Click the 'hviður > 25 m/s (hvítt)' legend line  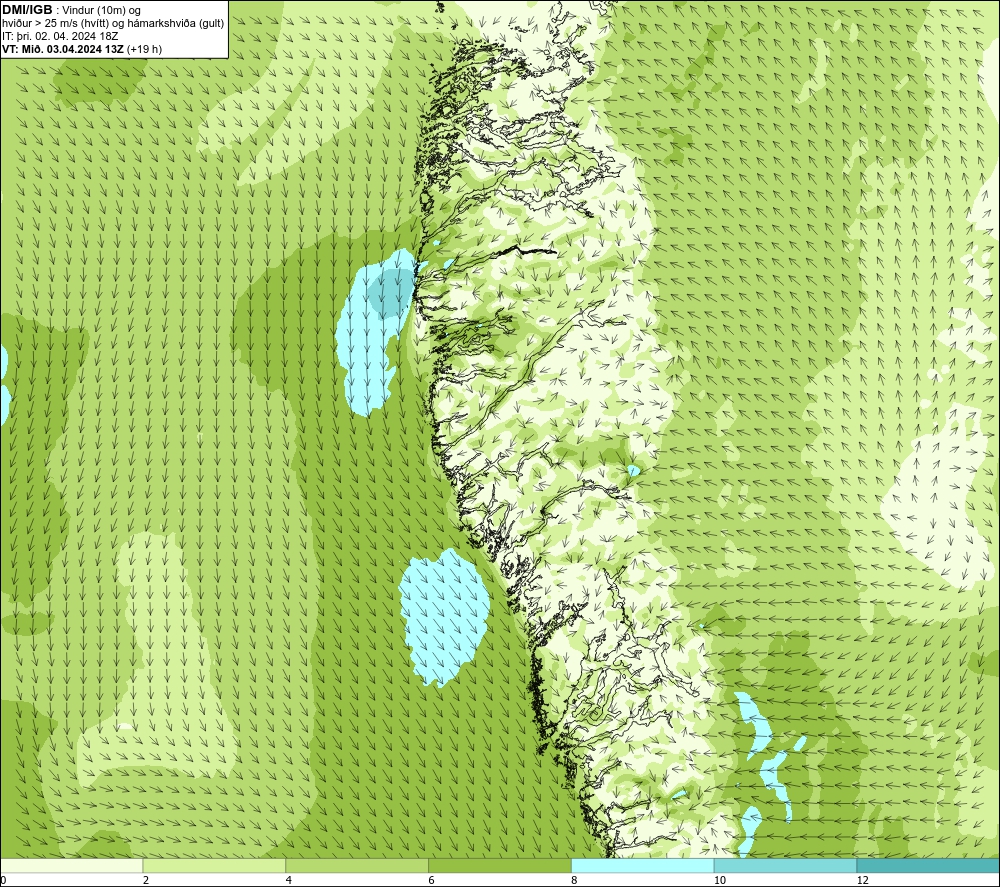click(x=113, y=24)
